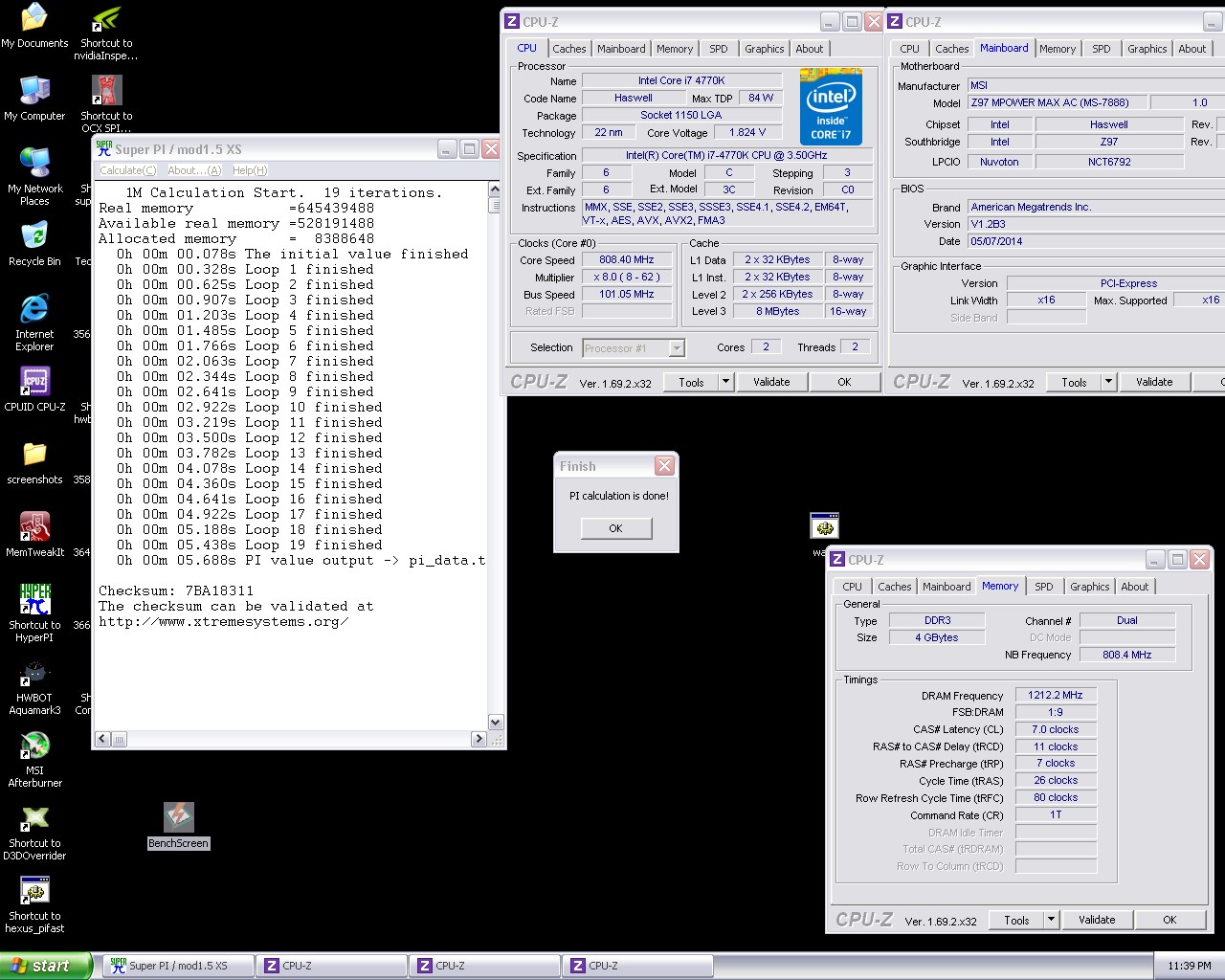Click the xtremesystems.org URL text
This screenshot has height=980, width=1225.
[224, 622]
